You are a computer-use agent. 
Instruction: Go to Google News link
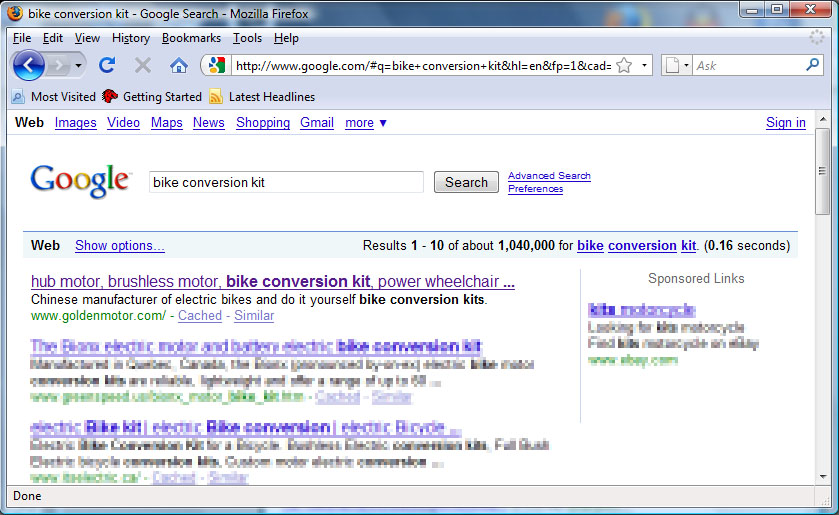point(209,123)
